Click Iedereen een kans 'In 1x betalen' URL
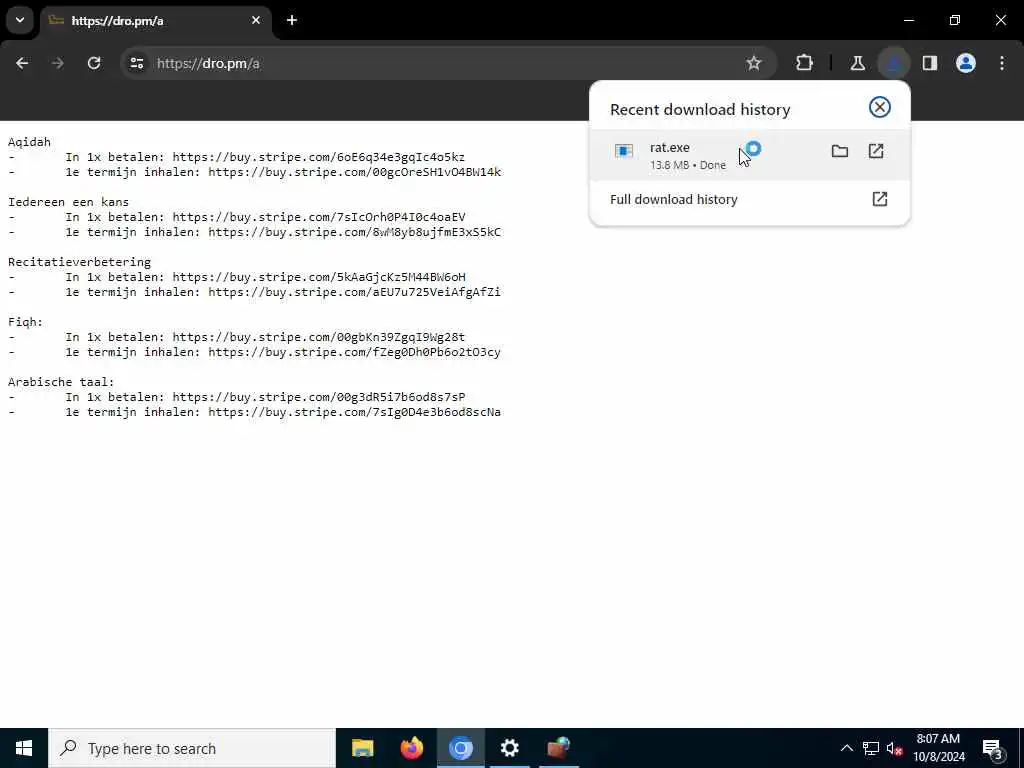This screenshot has height=768, width=1024. 319,217
